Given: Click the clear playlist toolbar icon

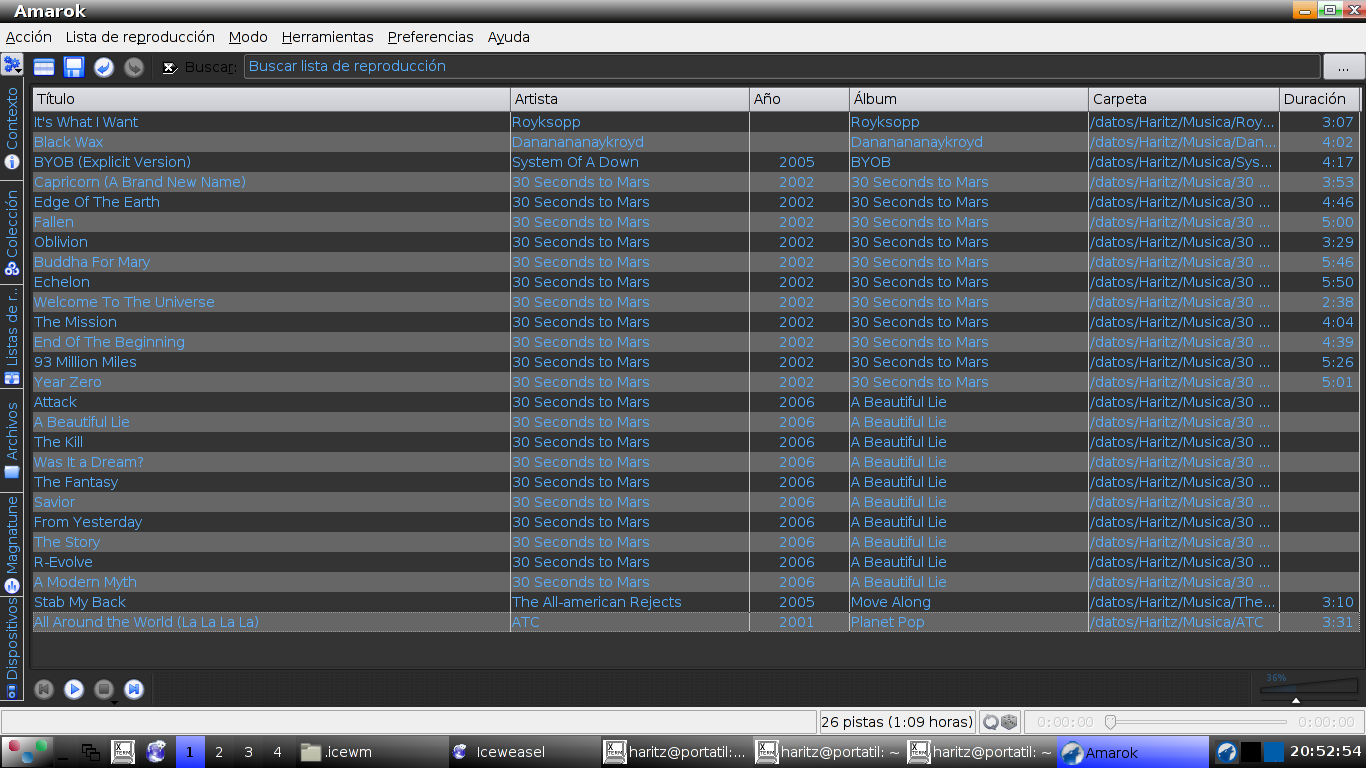Looking at the screenshot, I should click(44, 67).
